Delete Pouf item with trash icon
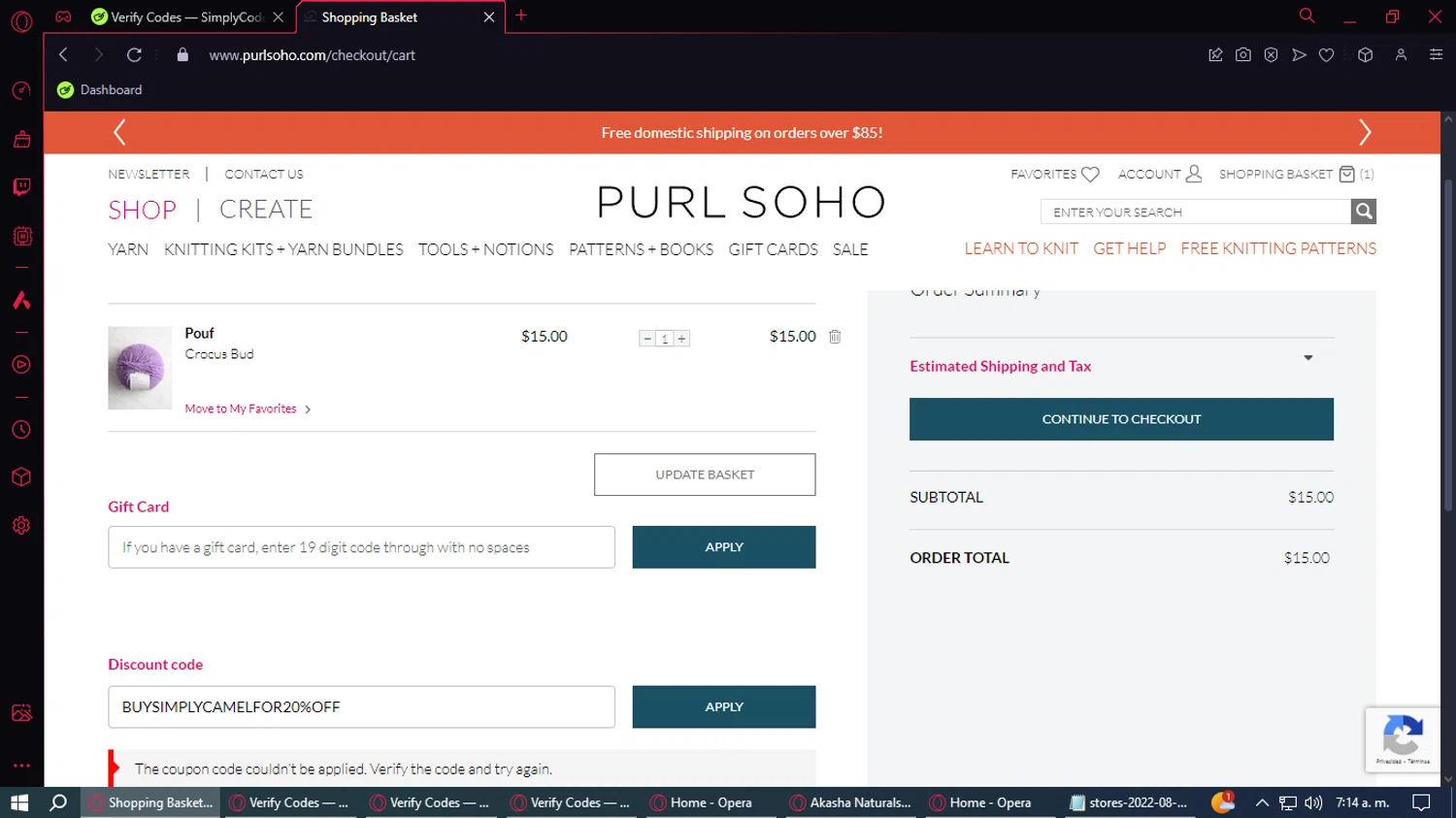The height and width of the screenshot is (818, 1456). click(x=835, y=337)
